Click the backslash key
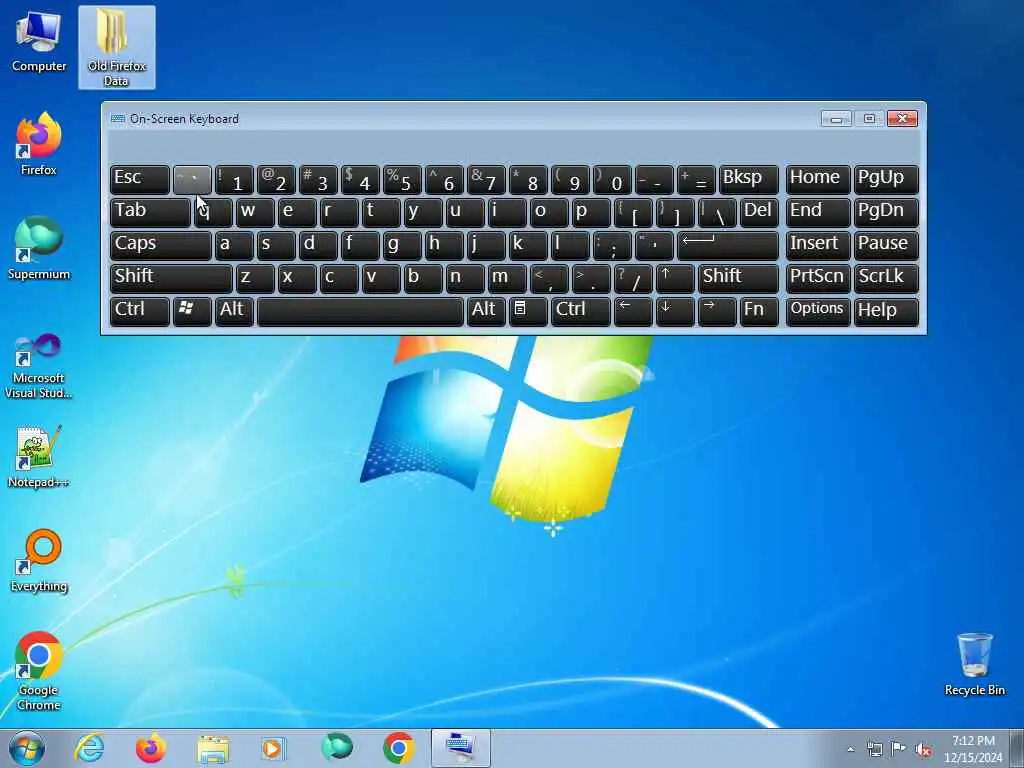This screenshot has width=1024, height=768. 717,213
